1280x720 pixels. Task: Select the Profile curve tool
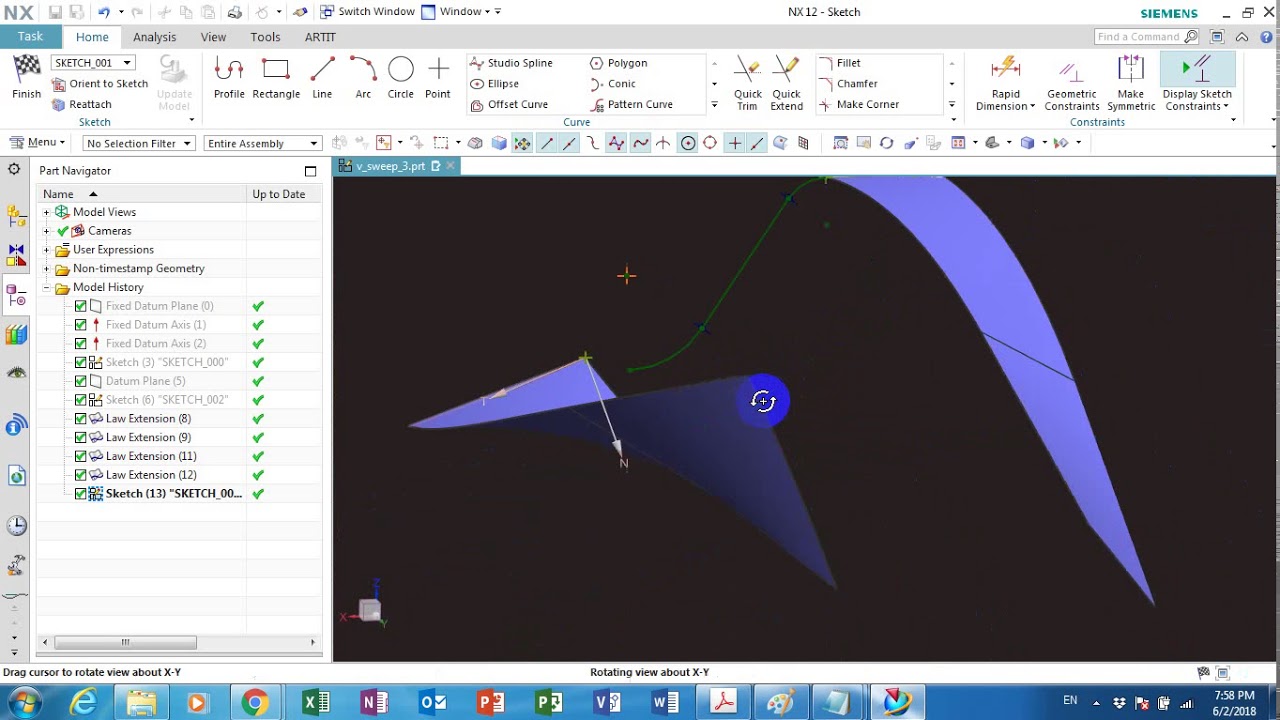(x=229, y=78)
